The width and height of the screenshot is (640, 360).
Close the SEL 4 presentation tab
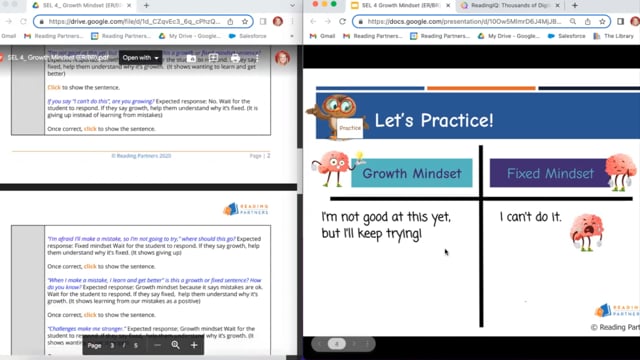[x=448, y=6]
